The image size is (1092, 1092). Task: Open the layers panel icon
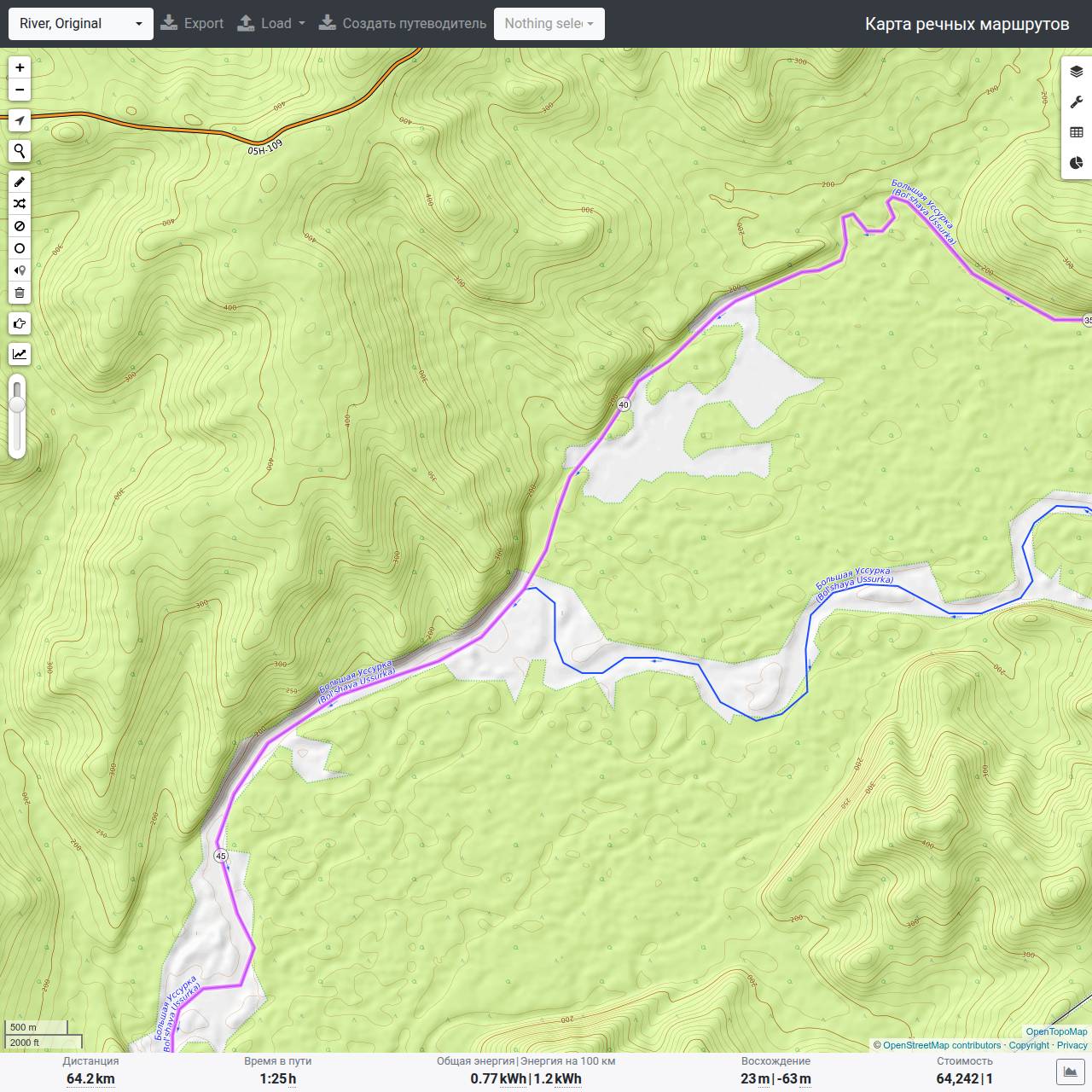(x=1077, y=73)
